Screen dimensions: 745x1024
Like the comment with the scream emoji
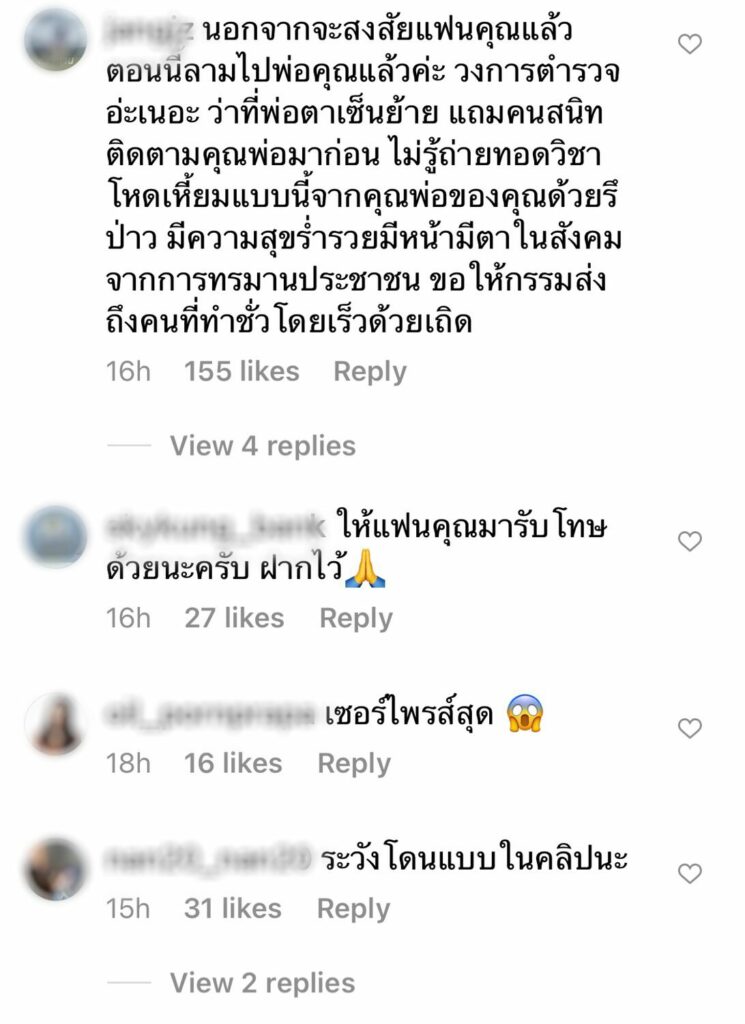point(690,728)
